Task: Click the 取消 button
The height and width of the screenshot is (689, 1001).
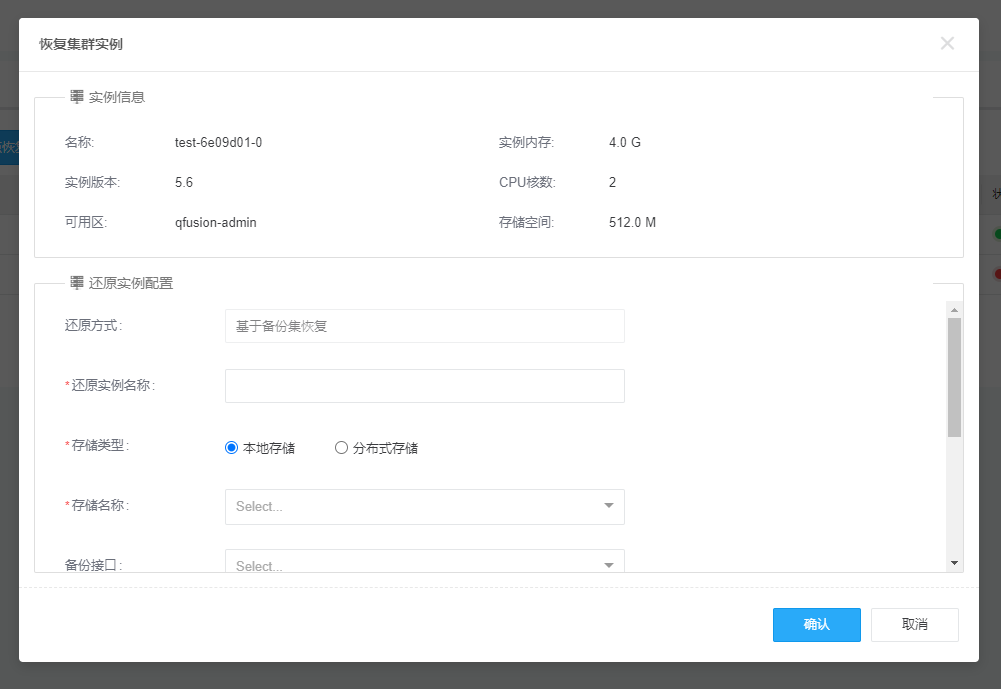Action: (914, 625)
